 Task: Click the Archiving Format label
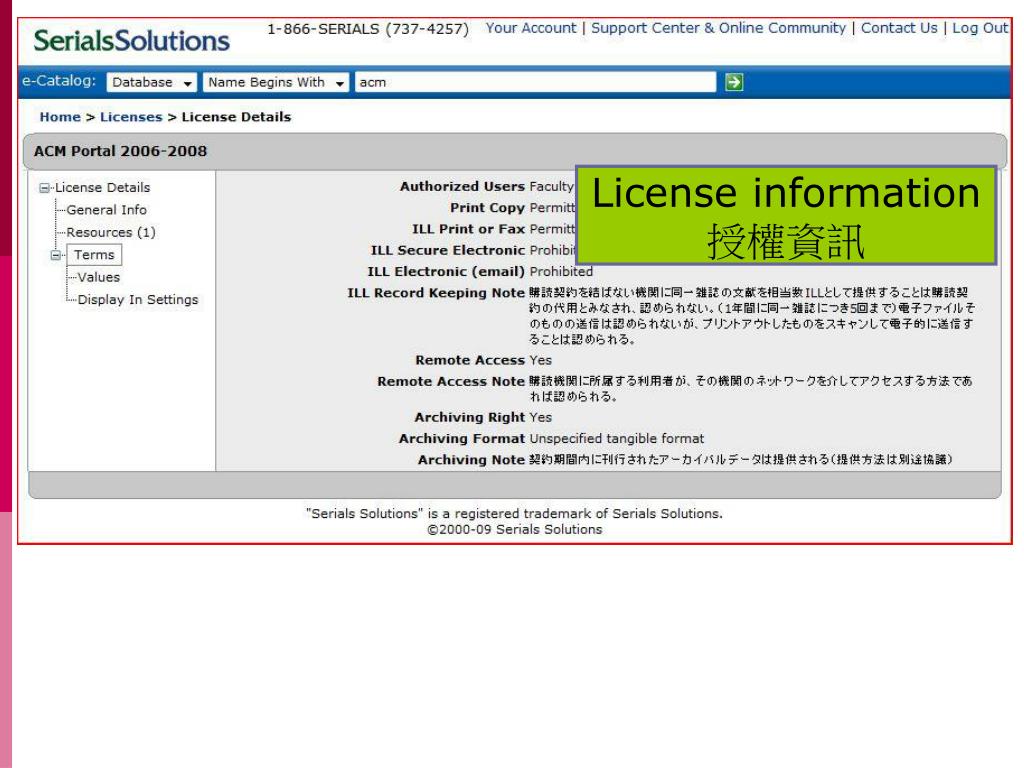point(462,439)
